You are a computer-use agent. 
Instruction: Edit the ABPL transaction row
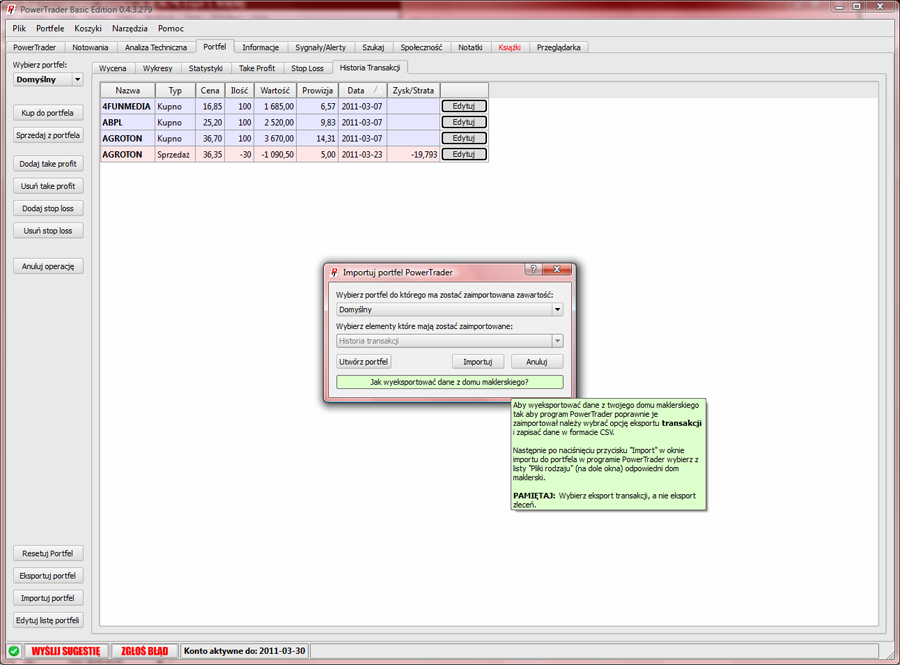click(x=464, y=122)
